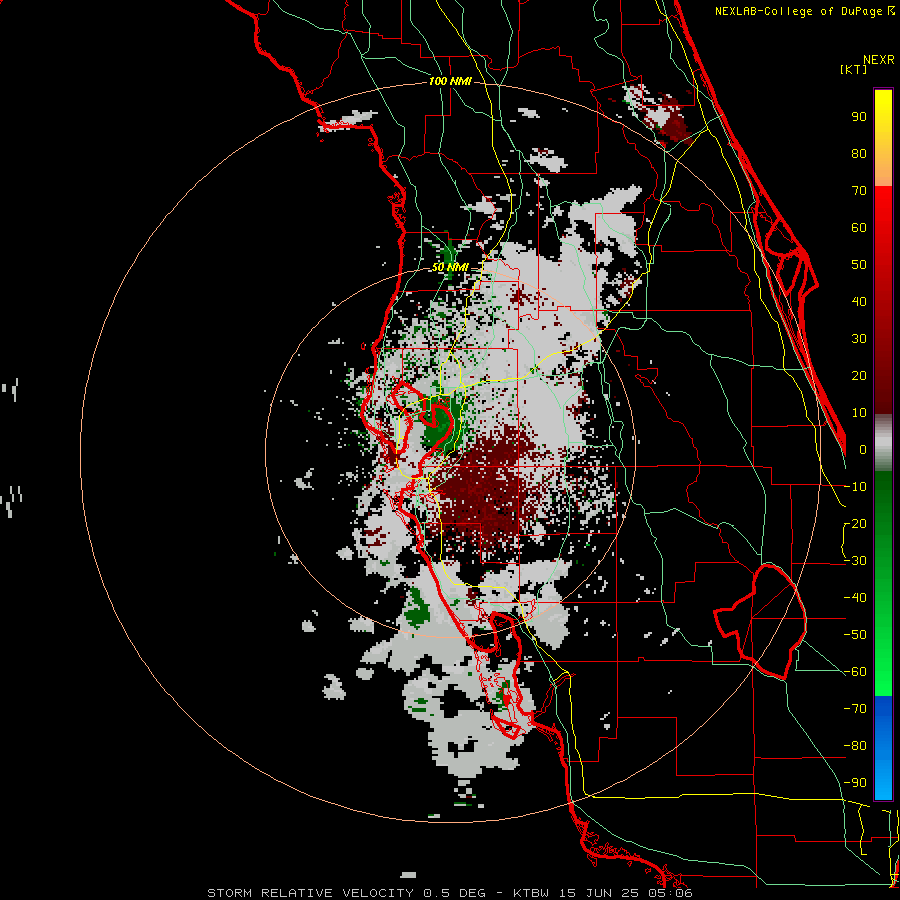Click the -50 value on velocity scale

pos(855,635)
